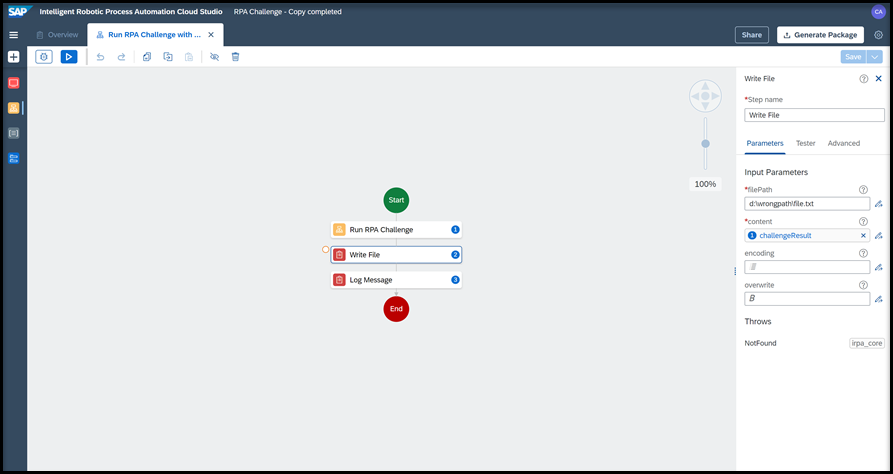Screen dimensions: 893x474
Task: Select the Start node
Action: coord(396,200)
